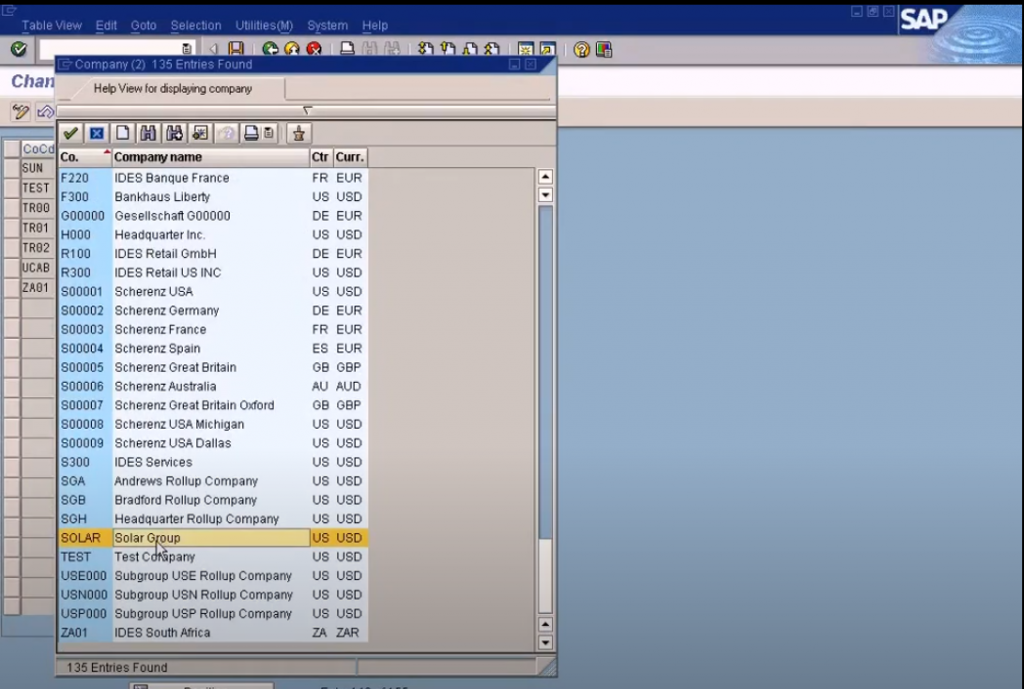Viewport: 1024px width, 689px height.
Task: Click the green Enter checkmark in main toolbar
Action: (19, 49)
